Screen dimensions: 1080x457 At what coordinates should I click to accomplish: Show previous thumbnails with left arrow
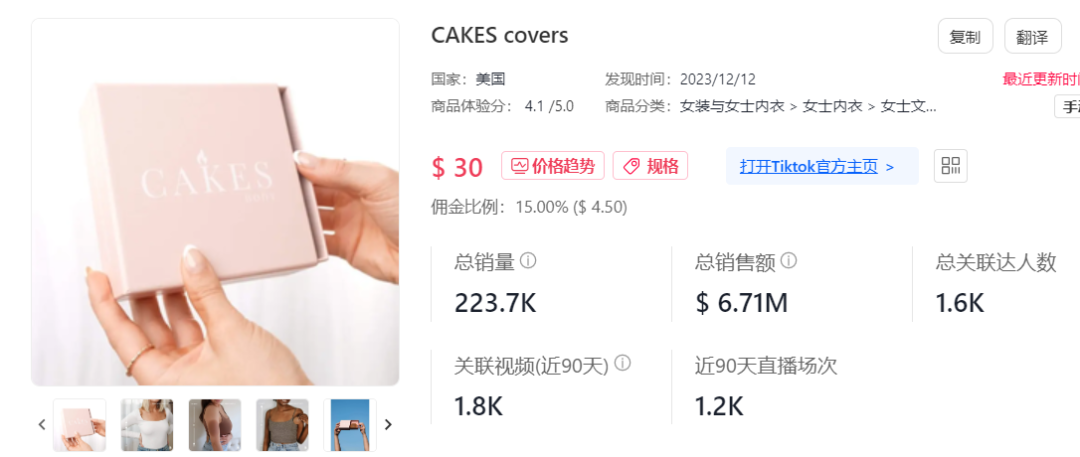(x=41, y=425)
